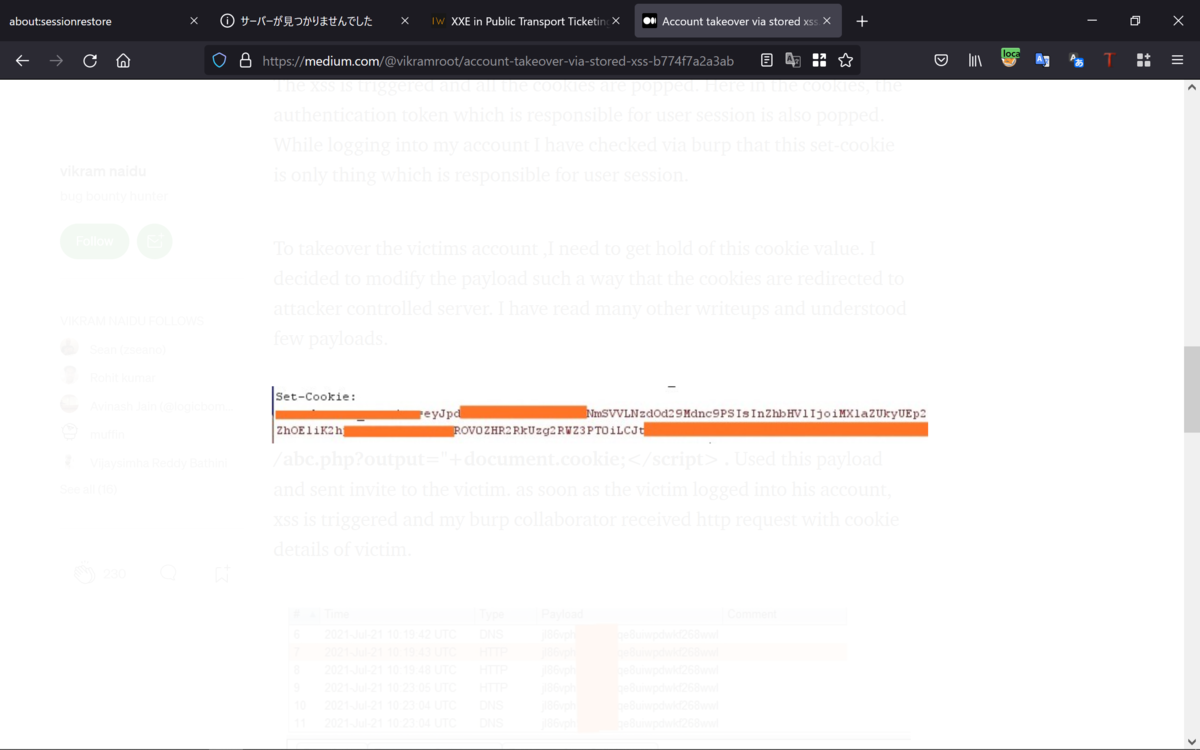Image resolution: width=1200 pixels, height=750 pixels.
Task: Open the Firefox home page
Action: [x=123, y=60]
